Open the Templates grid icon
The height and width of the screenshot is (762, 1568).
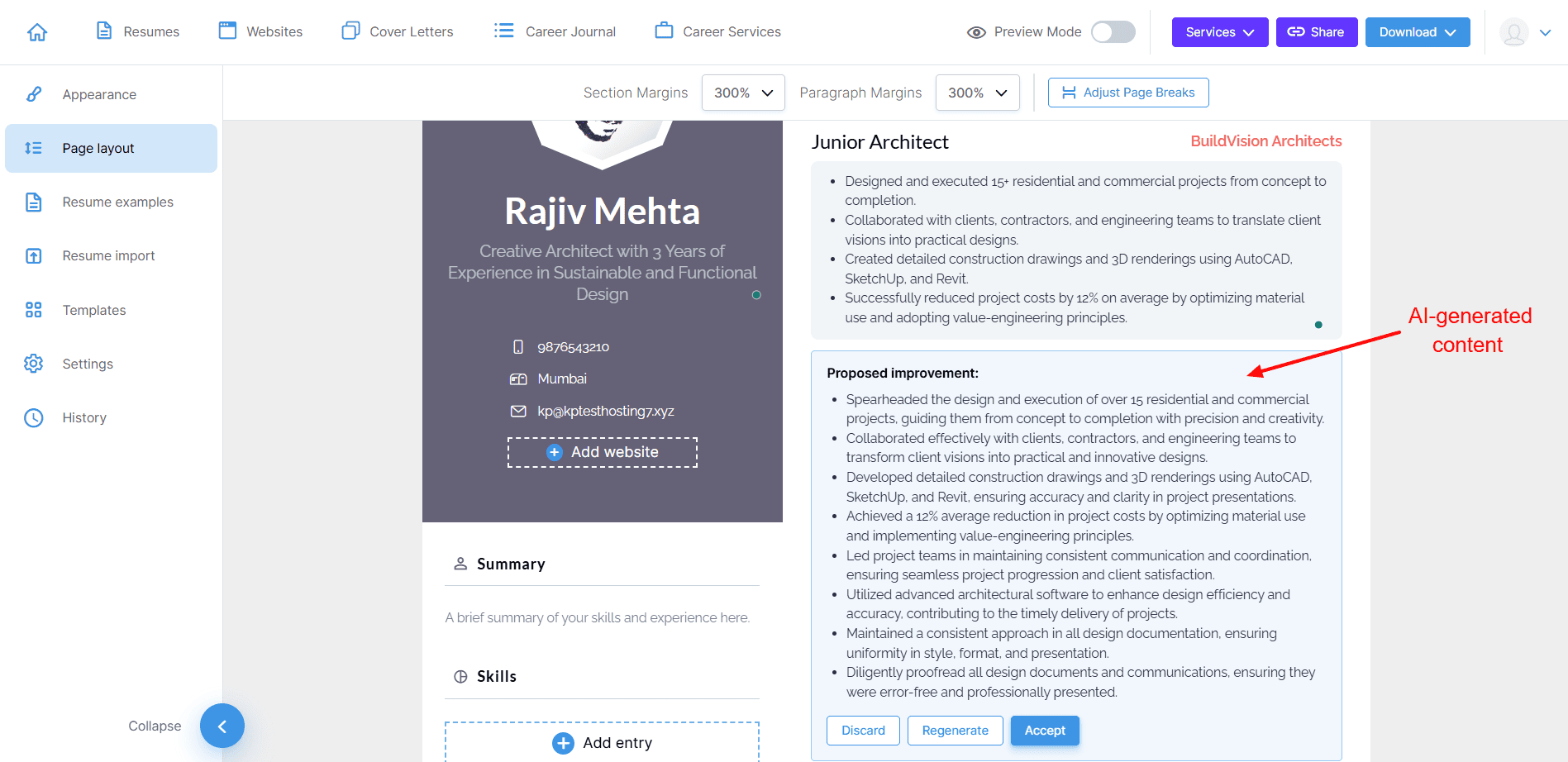tap(34, 310)
